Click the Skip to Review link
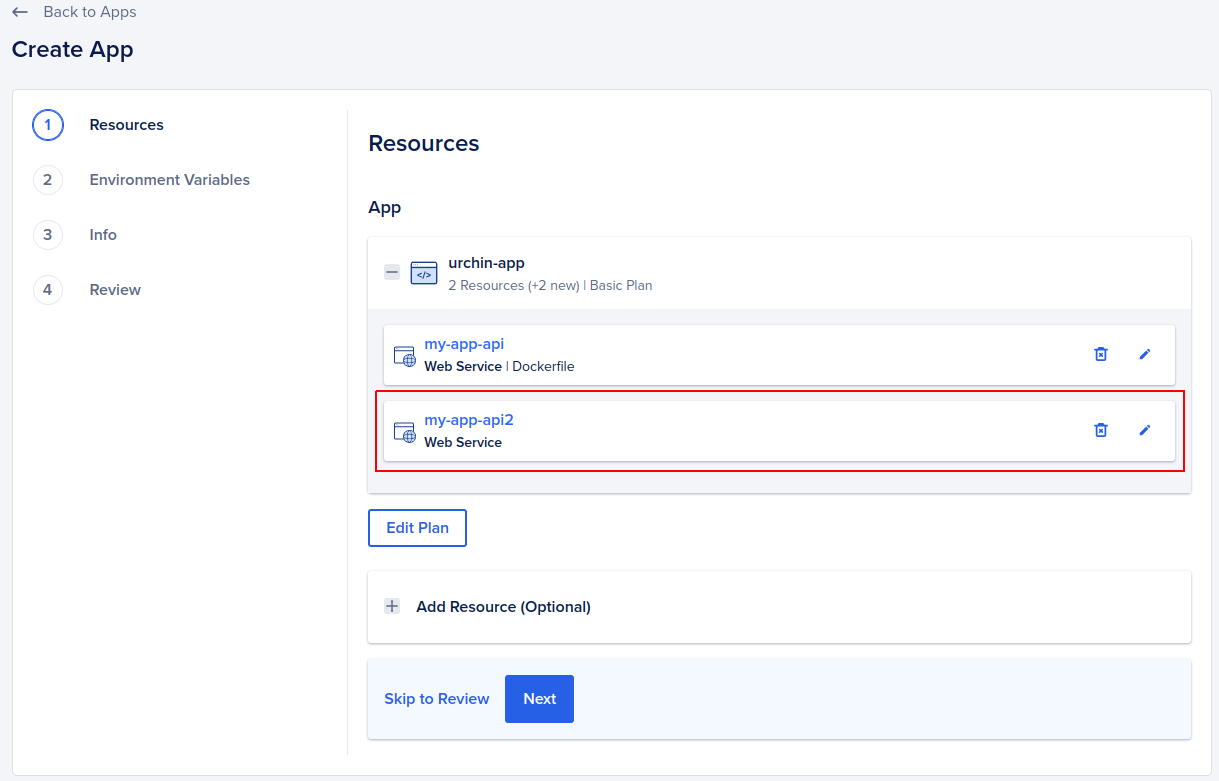The image size is (1219, 781). pyautogui.click(x=436, y=698)
